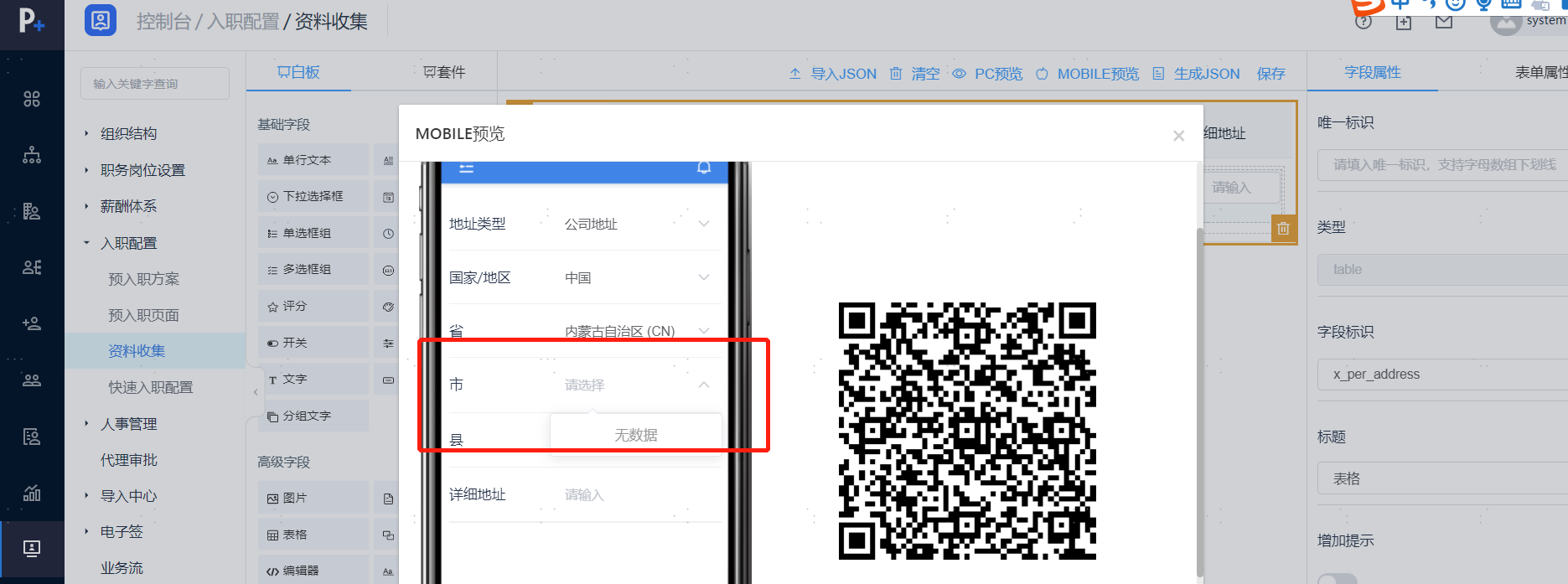The width and height of the screenshot is (1568, 584).
Task: Click the 生成JSON toolbar button
Action: point(1196,74)
